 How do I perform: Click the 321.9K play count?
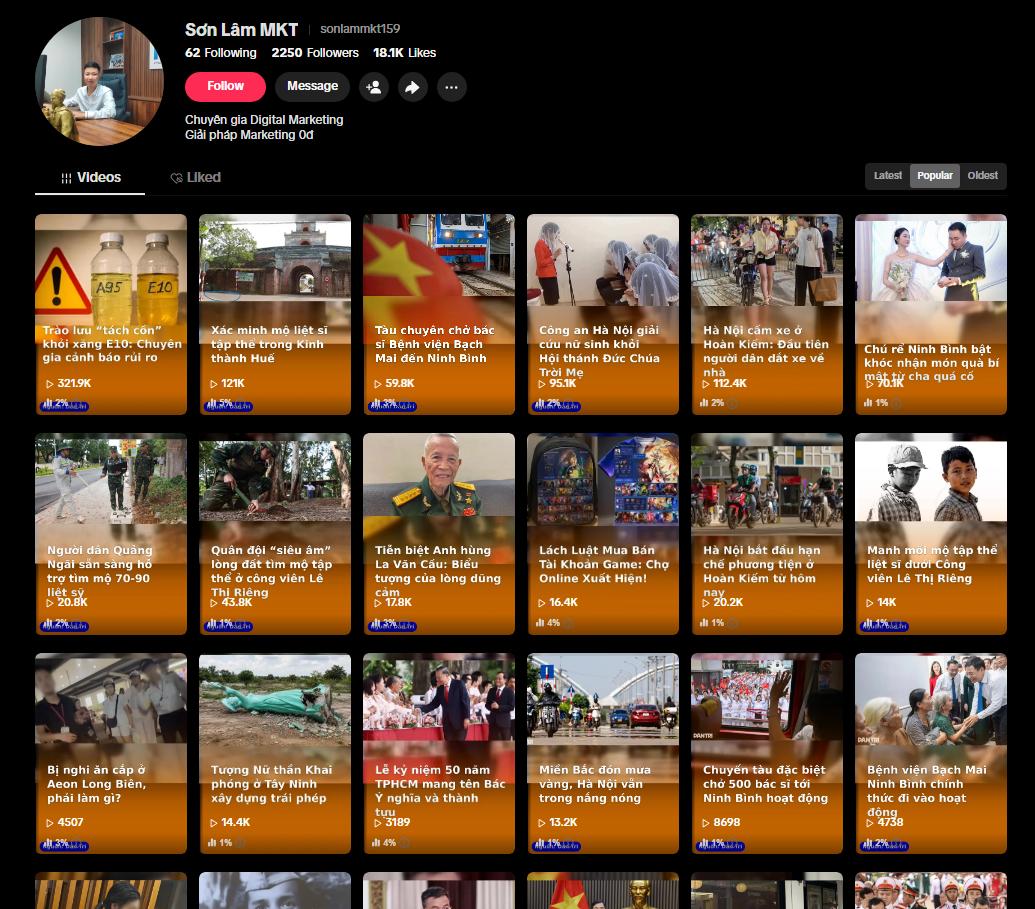click(69, 384)
